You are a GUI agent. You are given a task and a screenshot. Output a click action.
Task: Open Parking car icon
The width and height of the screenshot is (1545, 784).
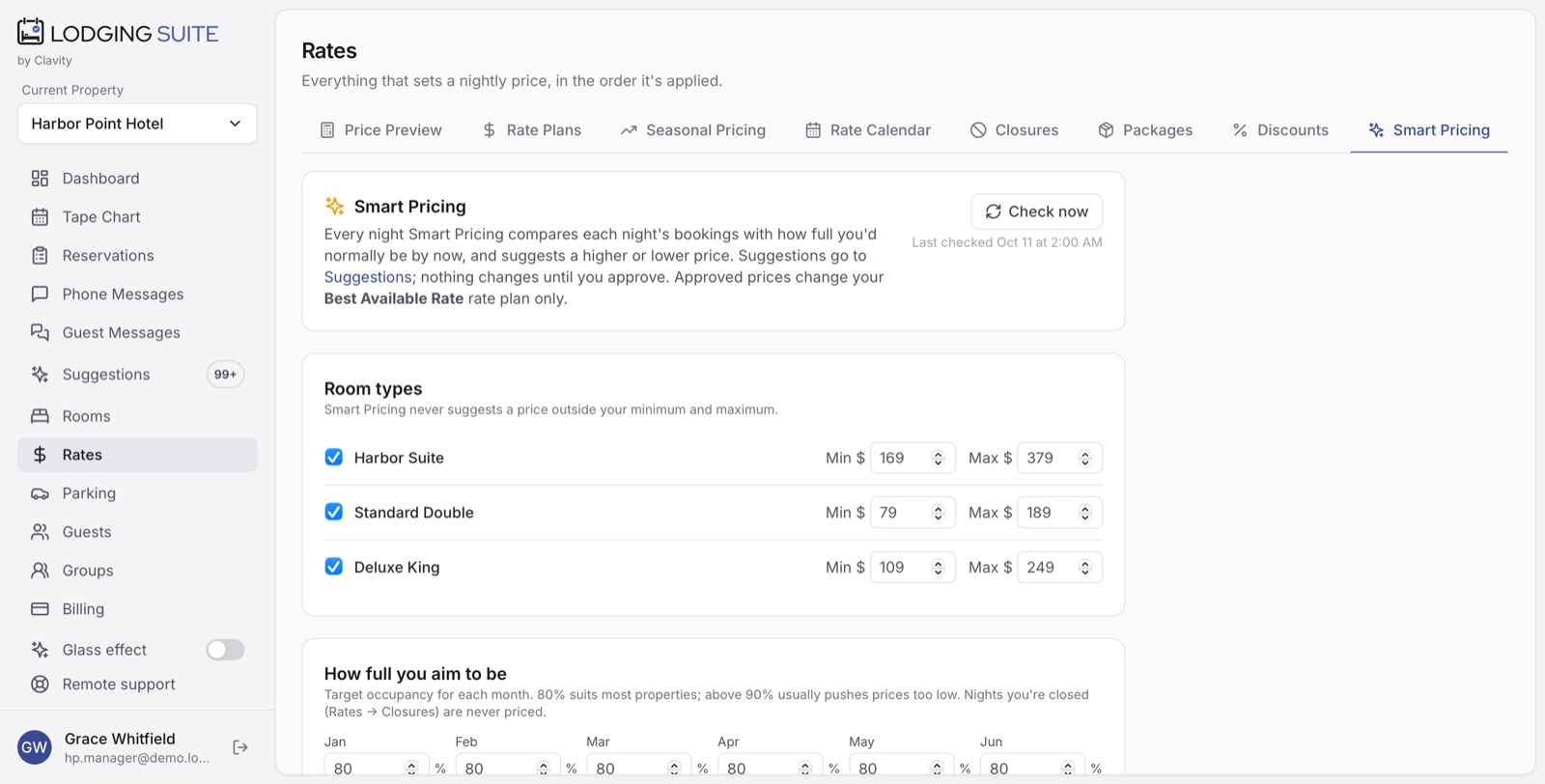coord(40,493)
